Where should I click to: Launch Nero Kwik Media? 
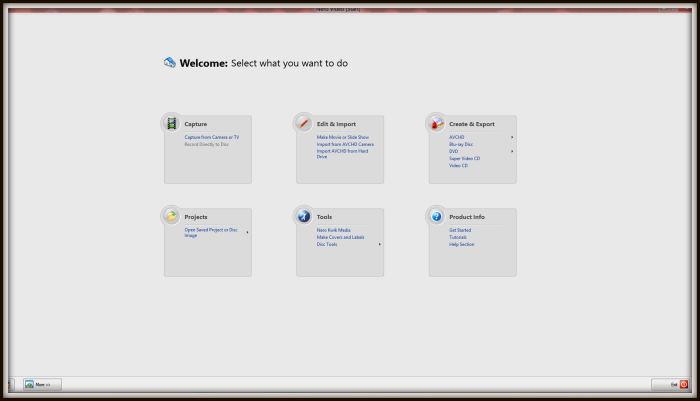pyautogui.click(x=333, y=230)
